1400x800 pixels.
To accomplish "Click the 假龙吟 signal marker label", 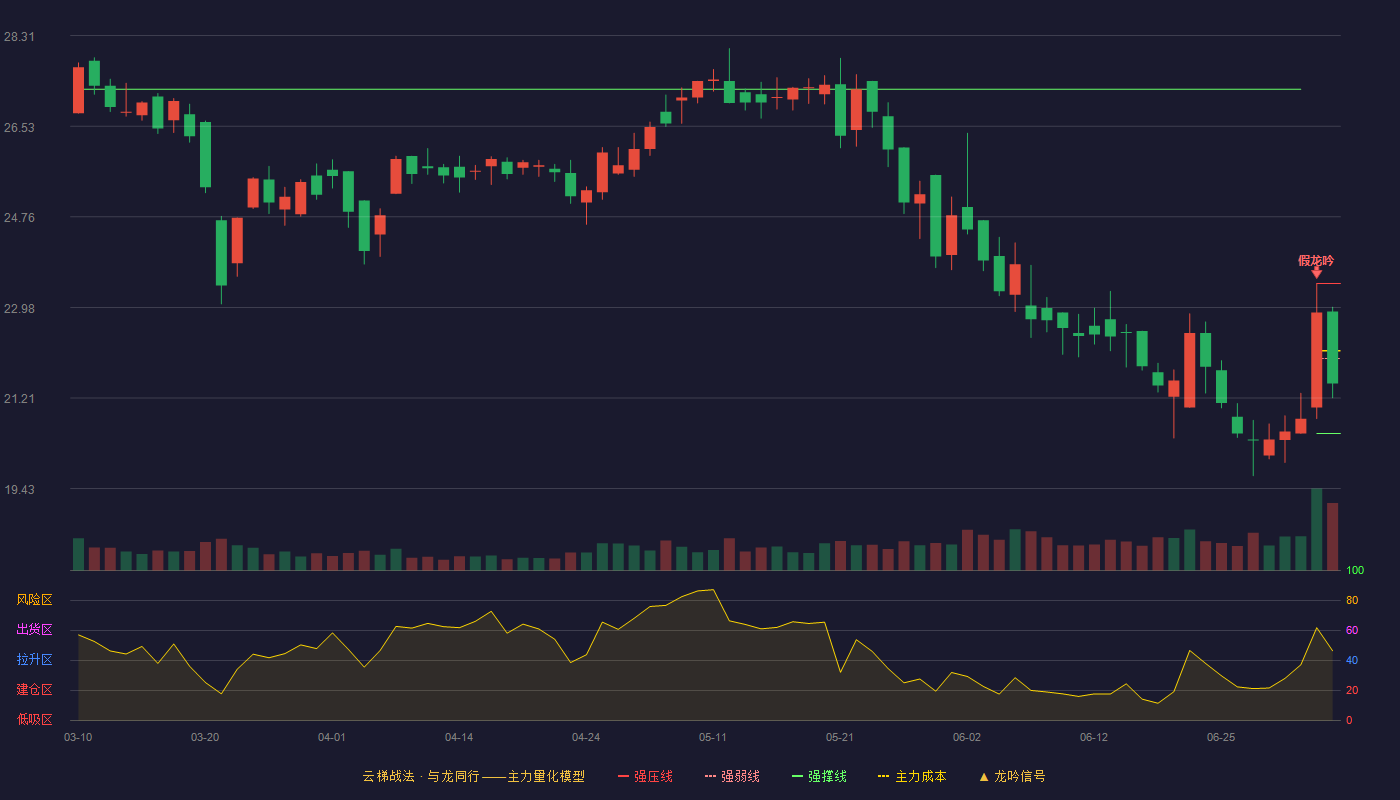I will pos(1316,260).
